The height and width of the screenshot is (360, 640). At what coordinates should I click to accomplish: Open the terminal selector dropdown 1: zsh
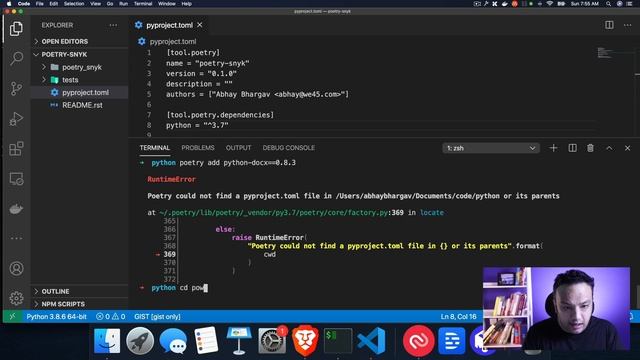[x=491, y=148]
